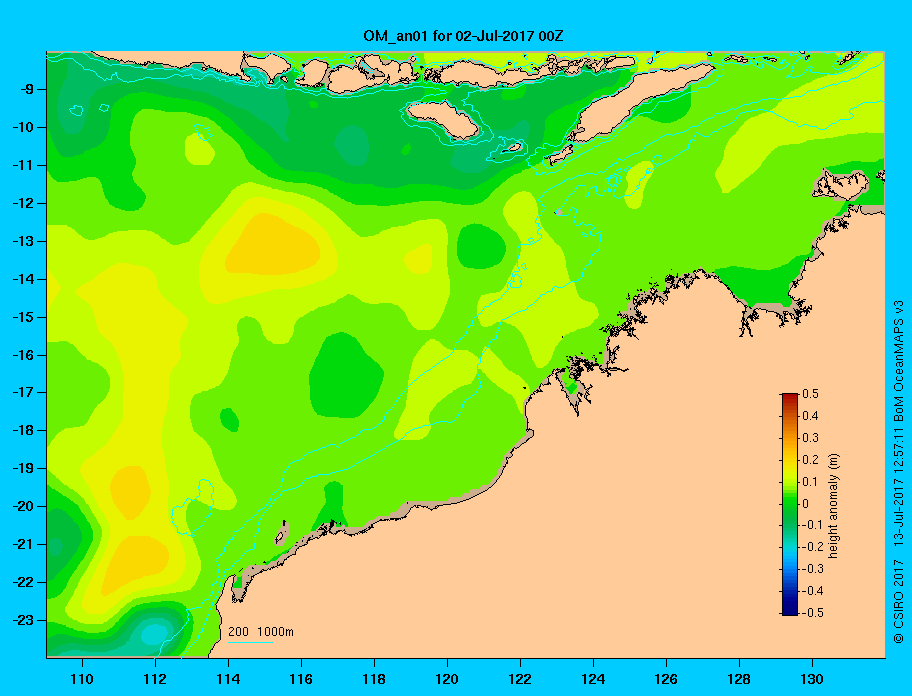Click the 120 longitude axis label
The width and height of the screenshot is (912, 696).
447,679
